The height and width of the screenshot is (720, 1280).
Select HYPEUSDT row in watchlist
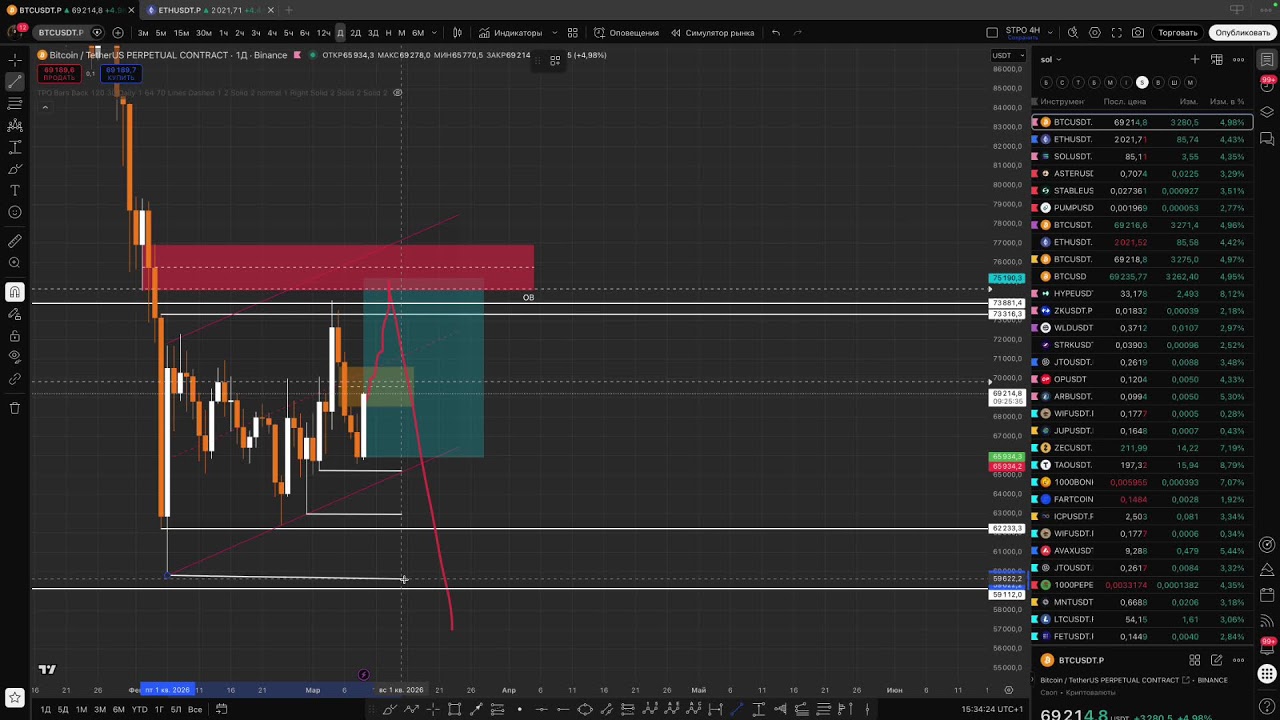(1141, 294)
